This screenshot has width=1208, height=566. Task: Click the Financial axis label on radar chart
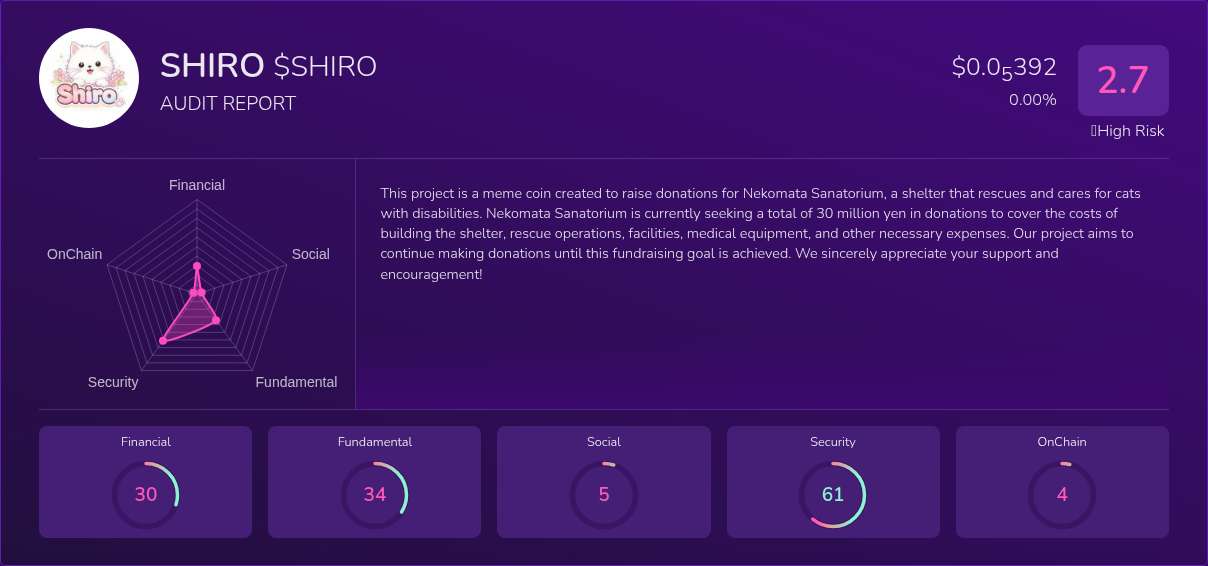pyautogui.click(x=197, y=185)
